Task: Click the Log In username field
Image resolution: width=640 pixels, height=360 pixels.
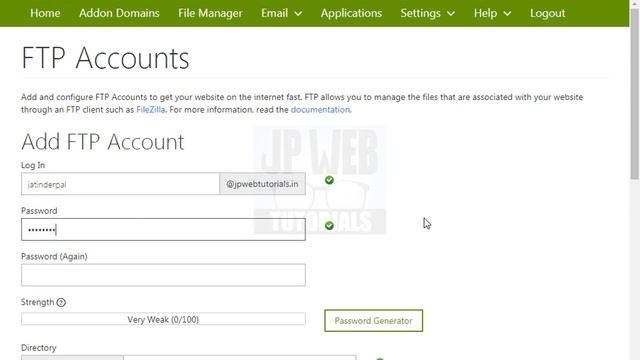Action: (120, 184)
